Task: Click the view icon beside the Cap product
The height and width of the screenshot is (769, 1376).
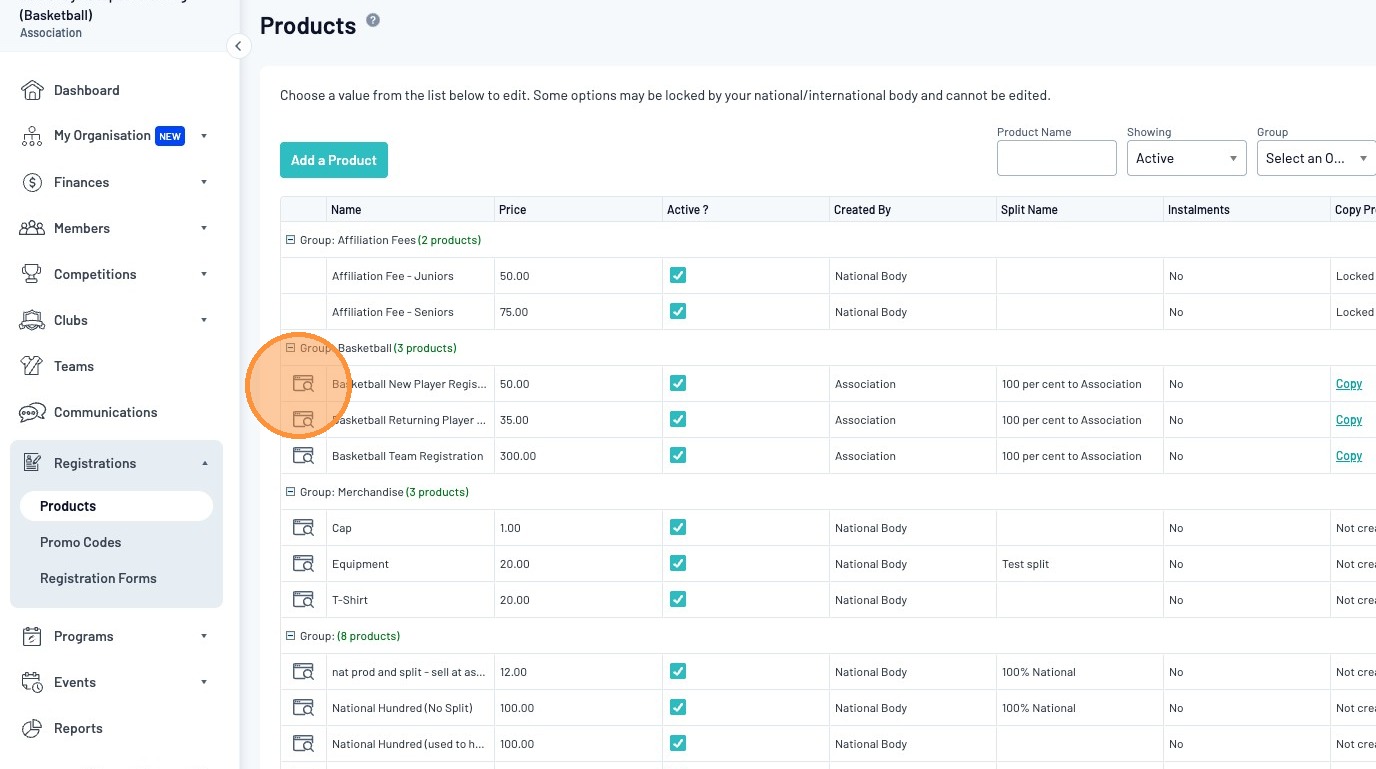Action: pyautogui.click(x=303, y=528)
